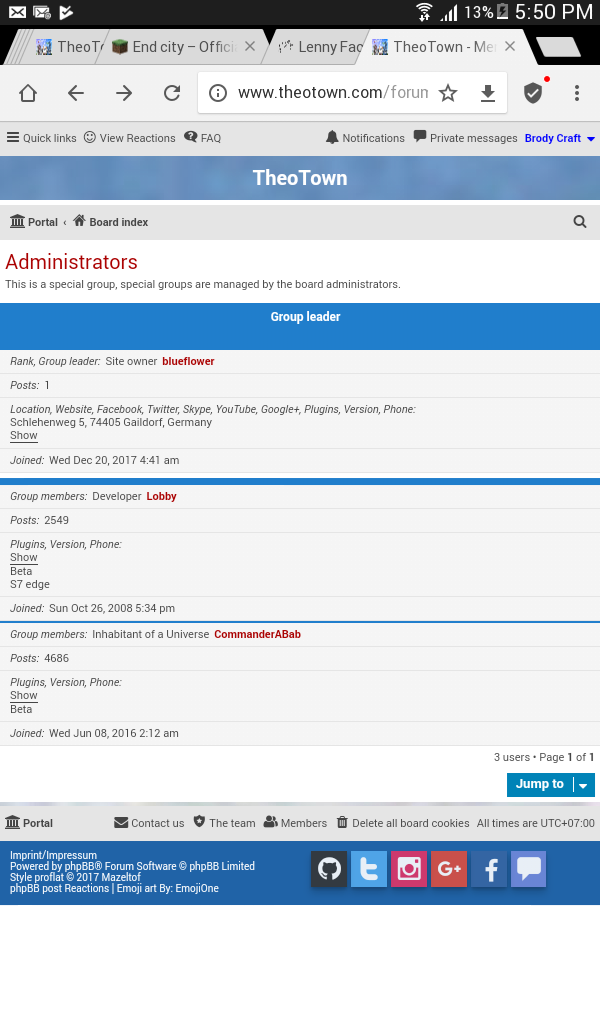Tap the download icon in address bar

tap(488, 93)
